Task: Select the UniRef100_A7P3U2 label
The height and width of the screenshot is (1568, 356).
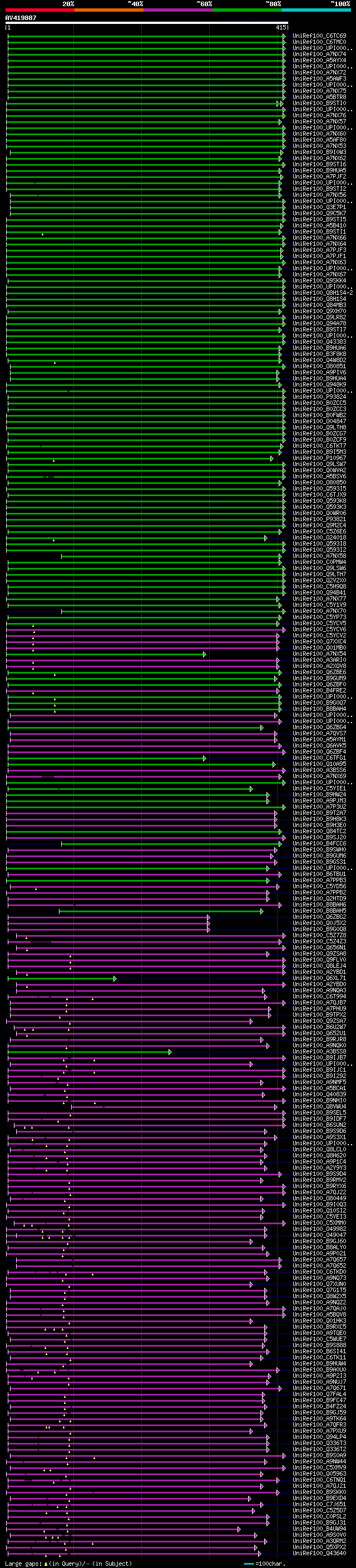Action: point(319,807)
